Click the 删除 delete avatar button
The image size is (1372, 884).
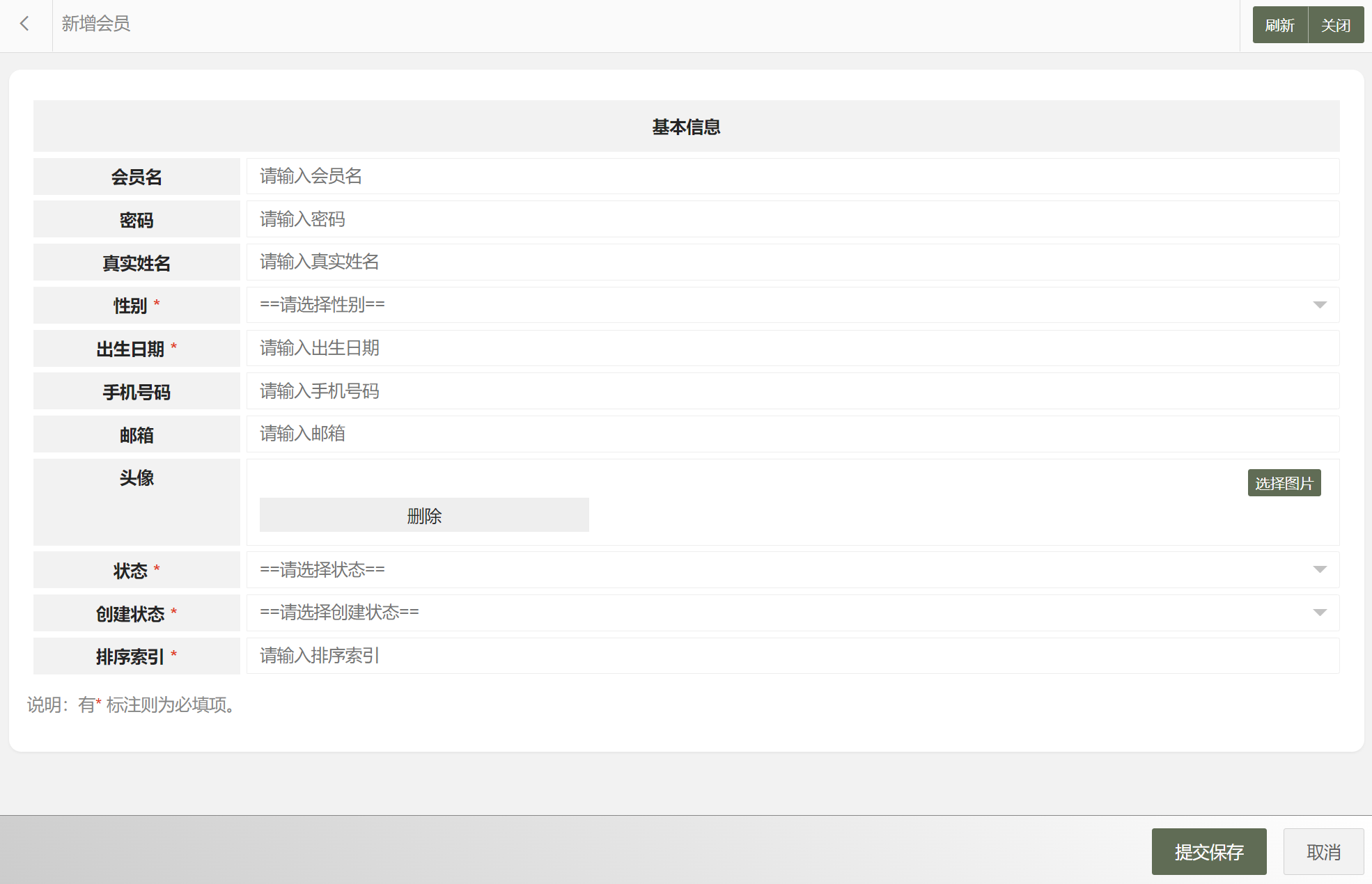[x=424, y=516]
